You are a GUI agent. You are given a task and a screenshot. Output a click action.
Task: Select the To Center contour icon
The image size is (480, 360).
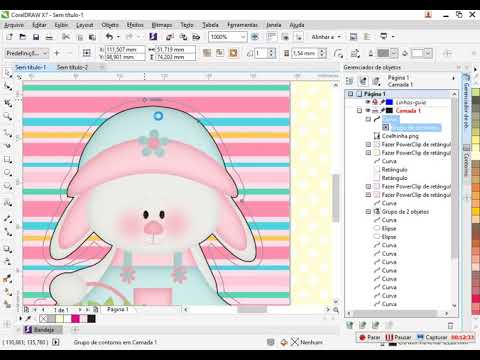click(207, 53)
